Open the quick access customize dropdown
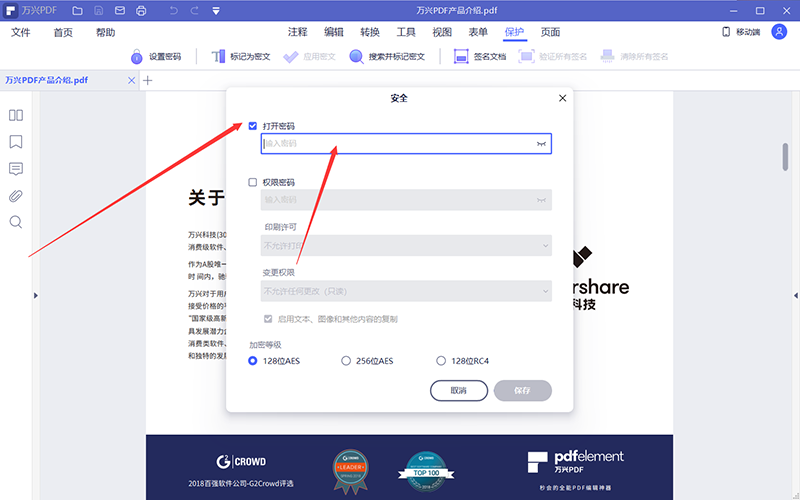Viewport: 800px width, 500px height. [216, 11]
